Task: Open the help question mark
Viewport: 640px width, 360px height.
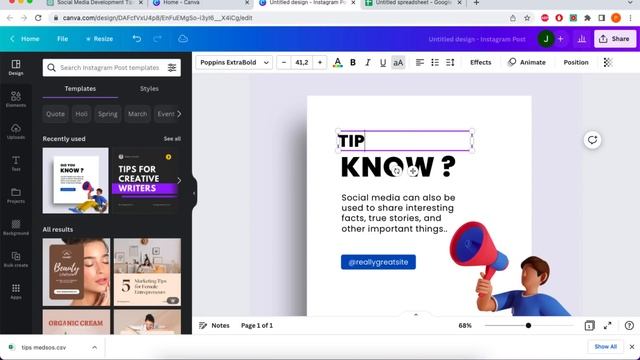Action: [629, 325]
